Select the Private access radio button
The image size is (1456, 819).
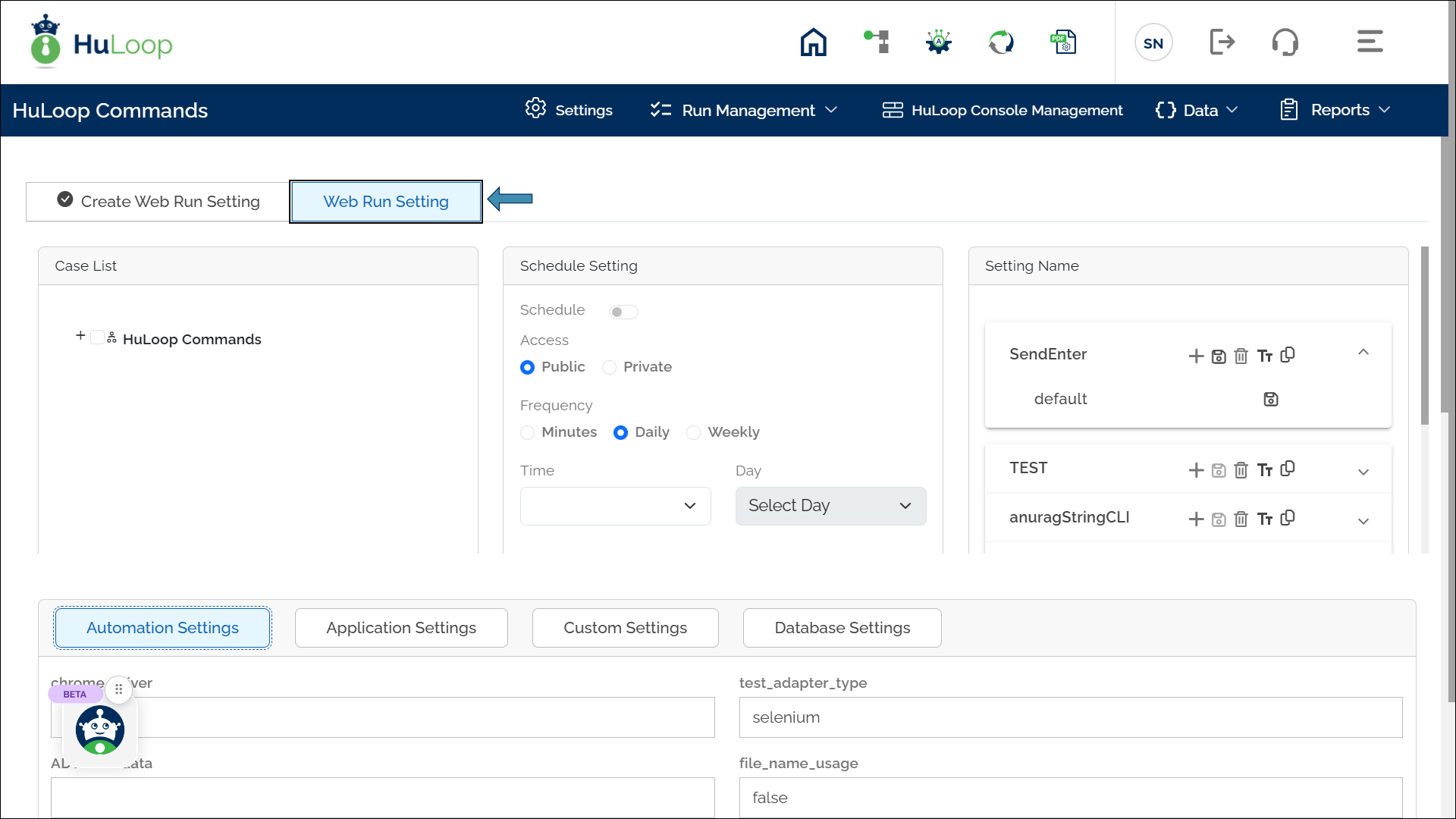[x=609, y=368]
